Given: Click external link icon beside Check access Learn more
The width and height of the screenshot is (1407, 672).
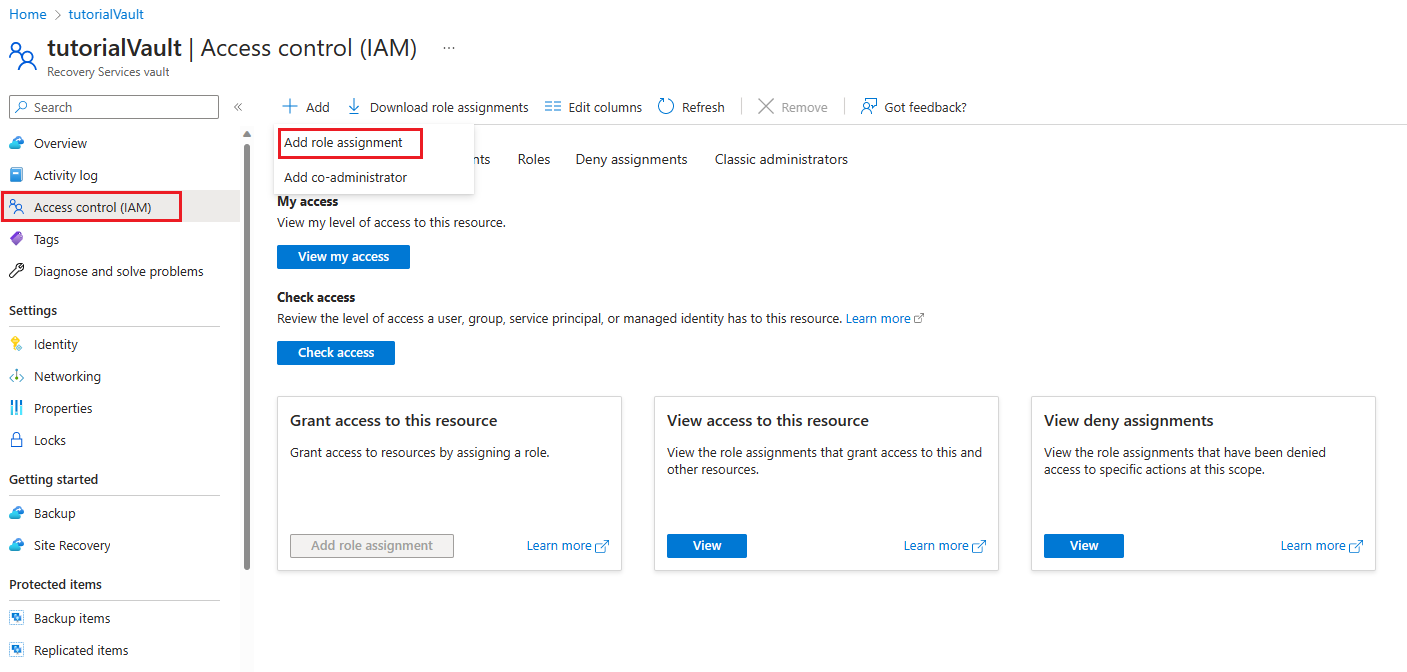Looking at the screenshot, I should click(x=919, y=319).
